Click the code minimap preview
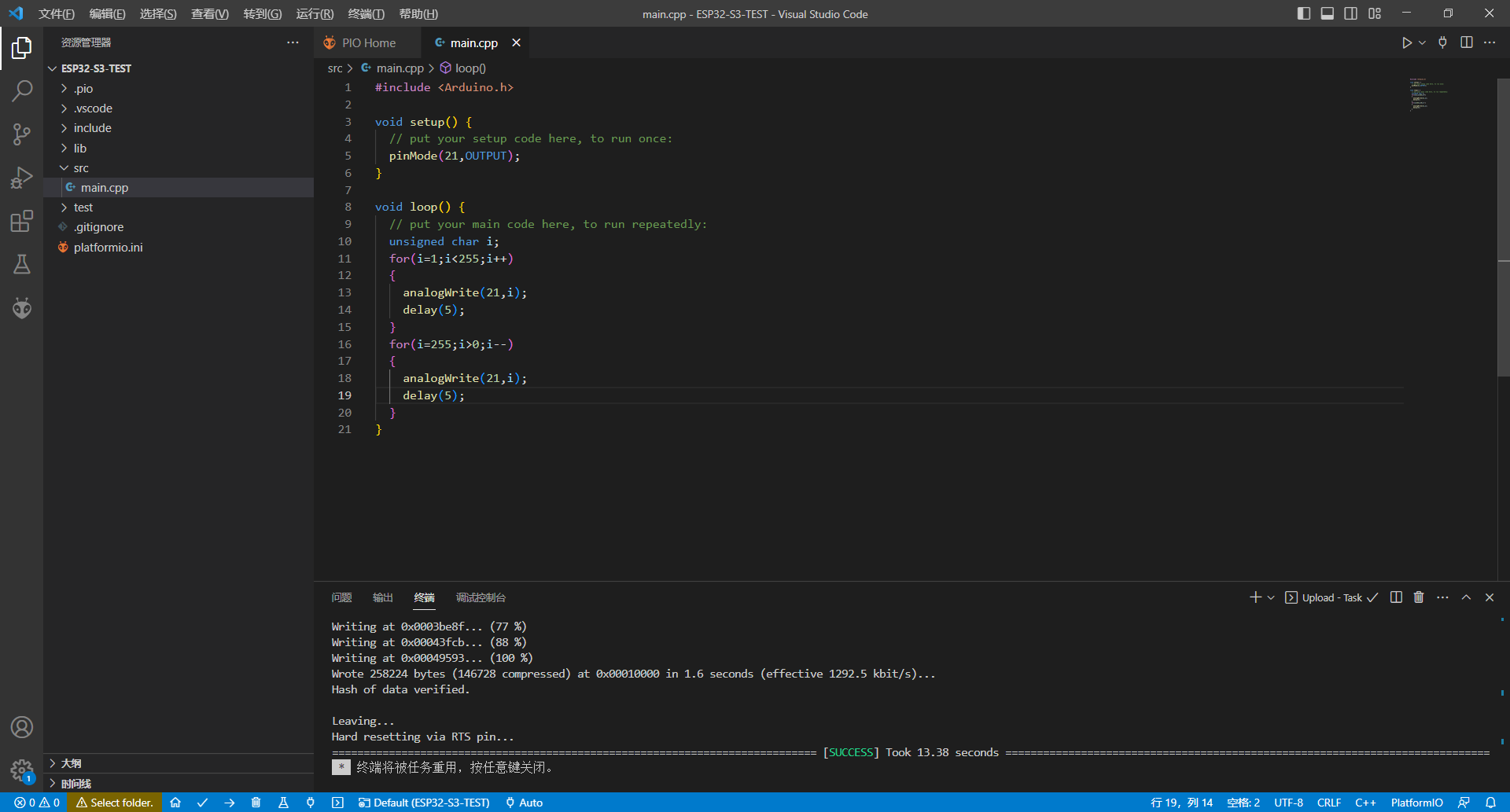Image resolution: width=1510 pixels, height=812 pixels. coord(1429,94)
